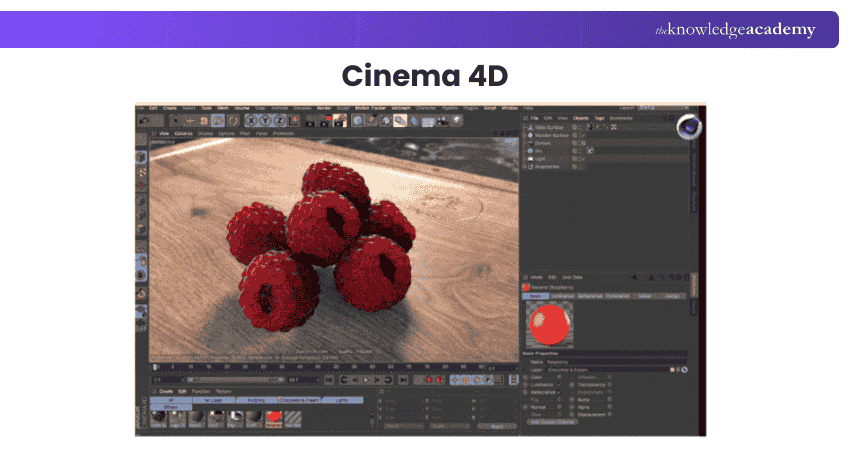Toggle the Y axis lock
The image size is (850, 450).
[x=265, y=120]
